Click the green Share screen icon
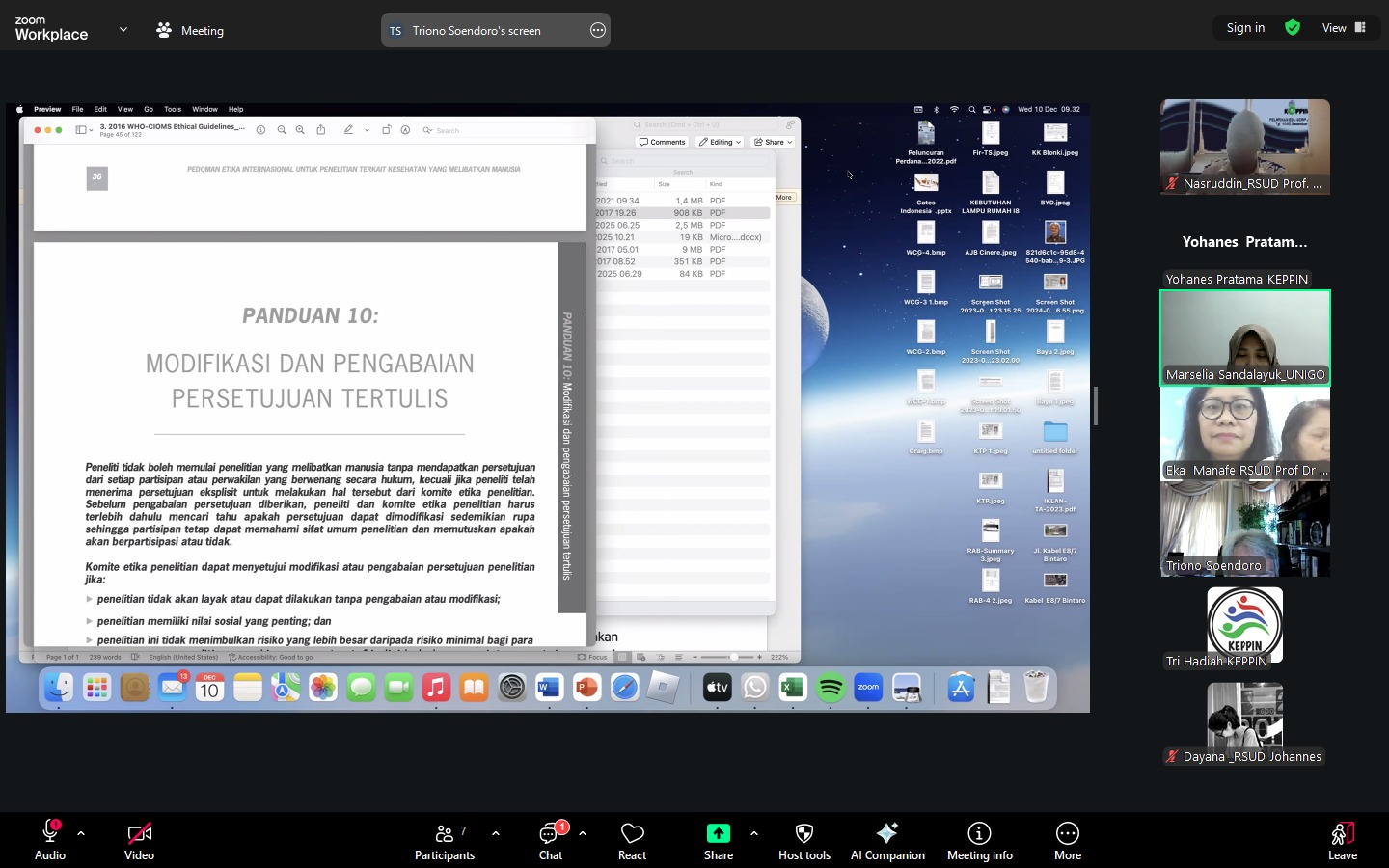Image resolution: width=1389 pixels, height=868 pixels. tap(718, 833)
